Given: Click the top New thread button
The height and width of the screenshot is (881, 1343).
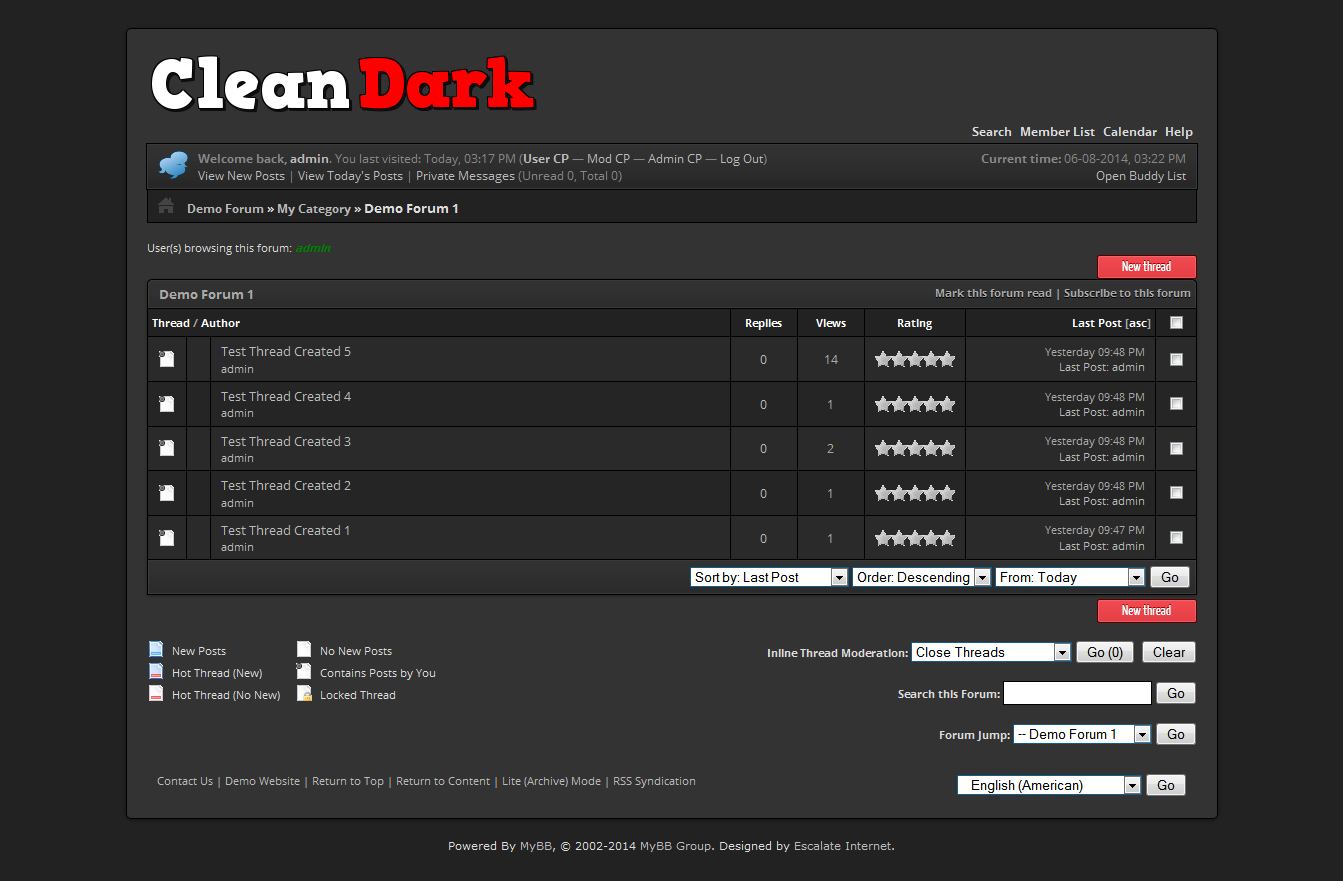Looking at the screenshot, I should coord(1146,267).
